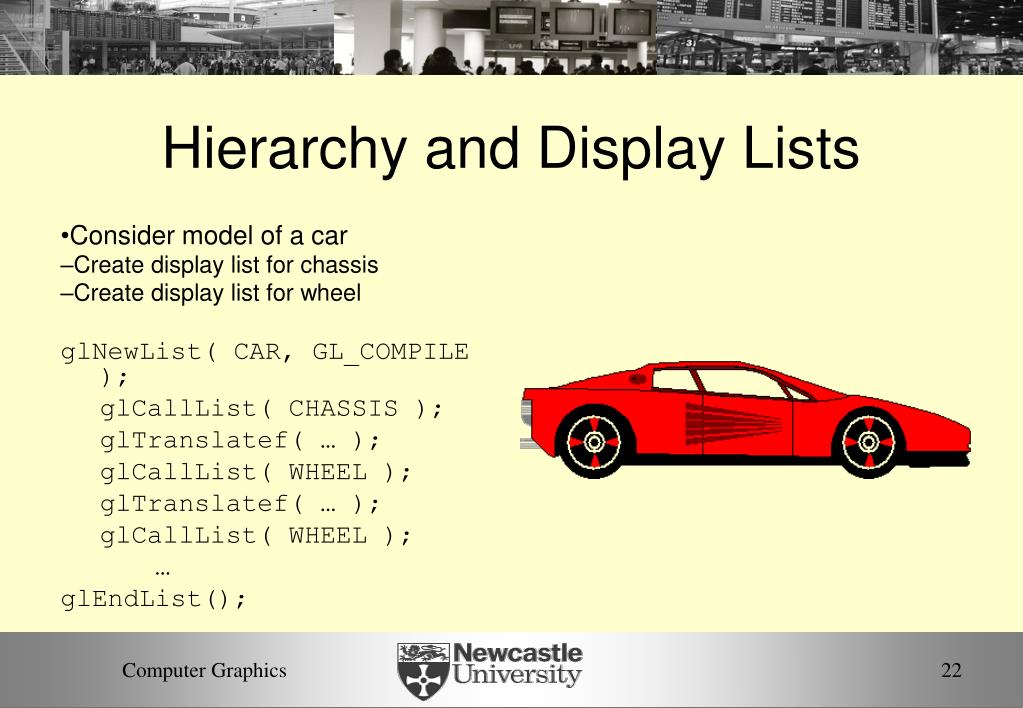Click the 'Newcastle University' logo text
This screenshot has width=1023, height=708.
pos(517,665)
